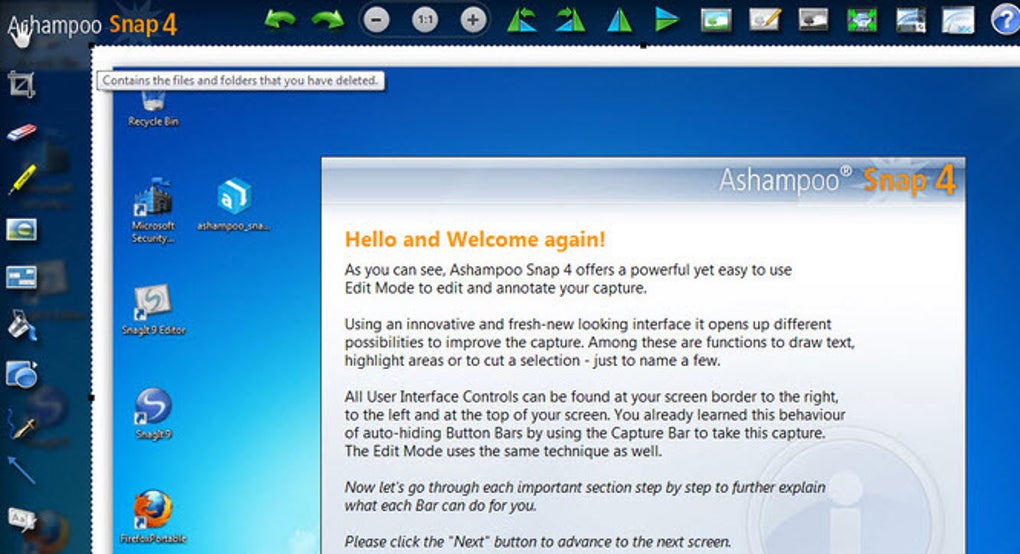Click the 'Please click the "Next" button' text

pos(538,542)
